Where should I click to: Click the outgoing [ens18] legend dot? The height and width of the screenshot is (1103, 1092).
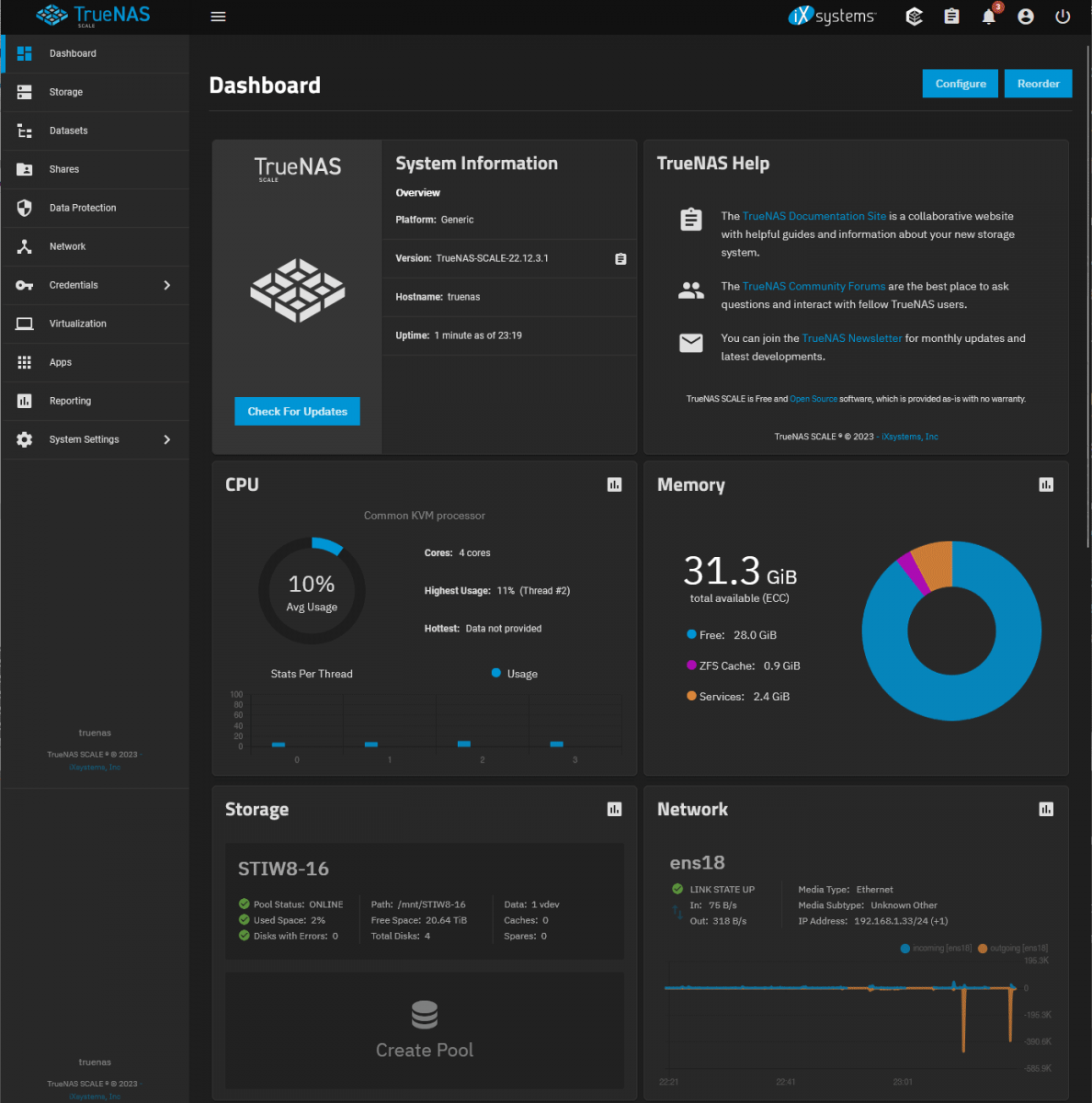[x=983, y=949]
